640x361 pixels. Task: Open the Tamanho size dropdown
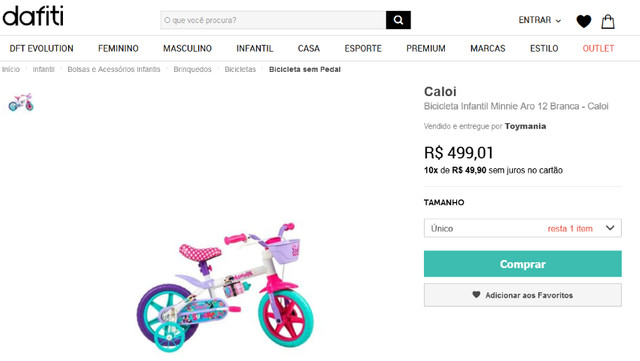(522, 228)
